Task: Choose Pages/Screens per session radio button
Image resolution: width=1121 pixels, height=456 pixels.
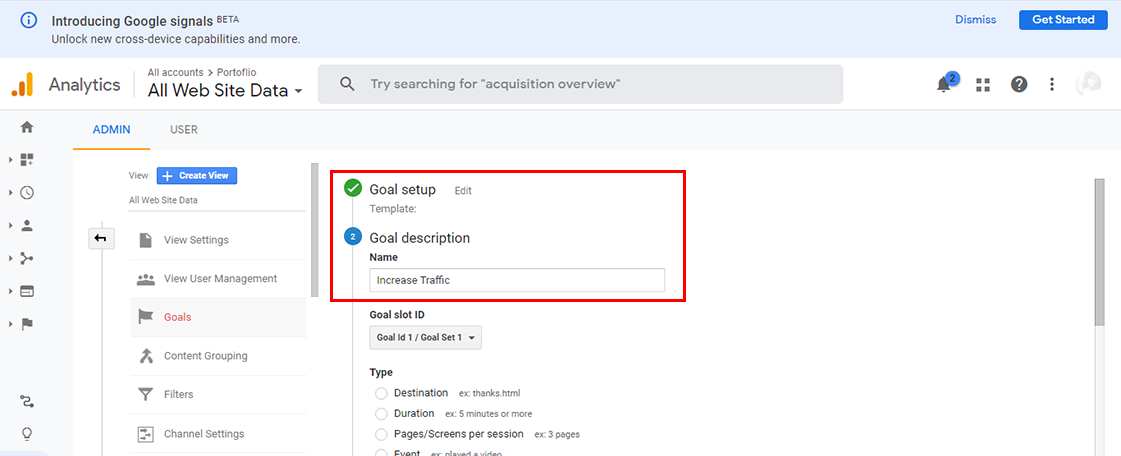Action: pos(381,434)
